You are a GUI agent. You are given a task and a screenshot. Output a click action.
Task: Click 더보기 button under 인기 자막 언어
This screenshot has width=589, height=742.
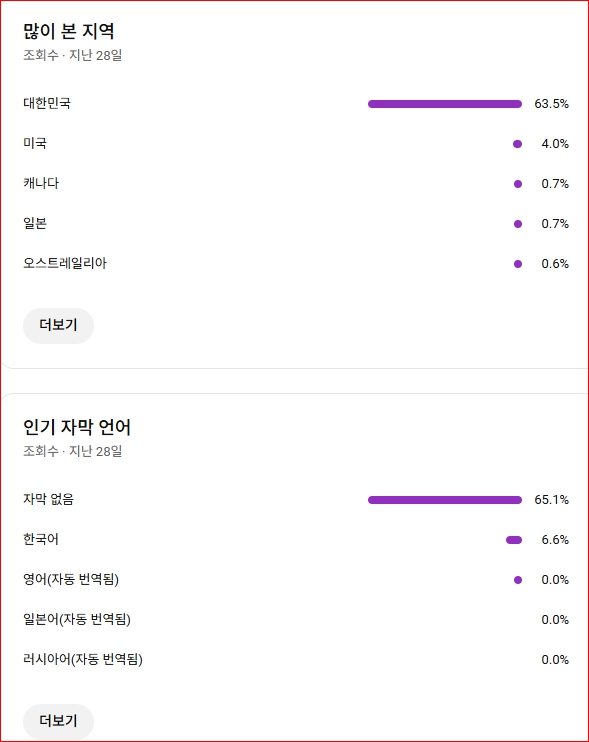[x=58, y=721]
